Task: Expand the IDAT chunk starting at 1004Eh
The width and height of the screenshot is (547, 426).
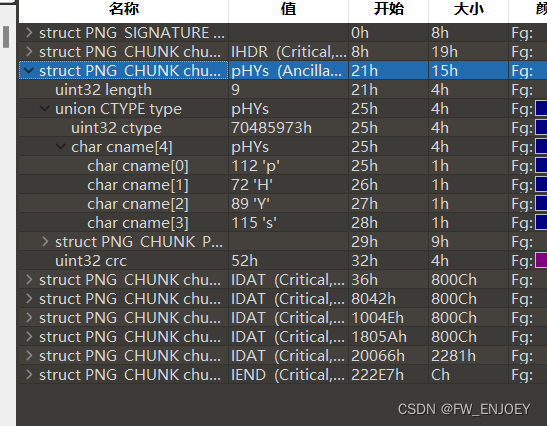Action: [29, 317]
